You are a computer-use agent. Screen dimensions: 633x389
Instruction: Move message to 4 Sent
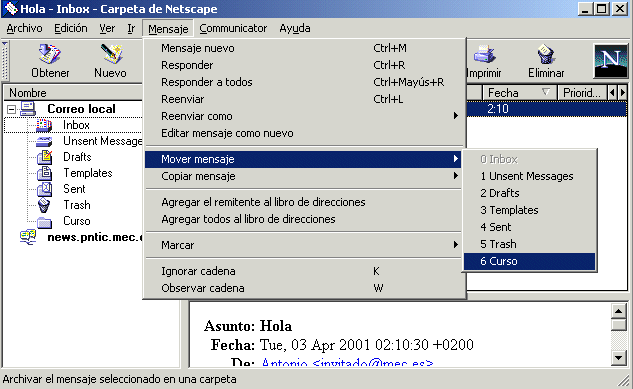[x=530, y=227]
